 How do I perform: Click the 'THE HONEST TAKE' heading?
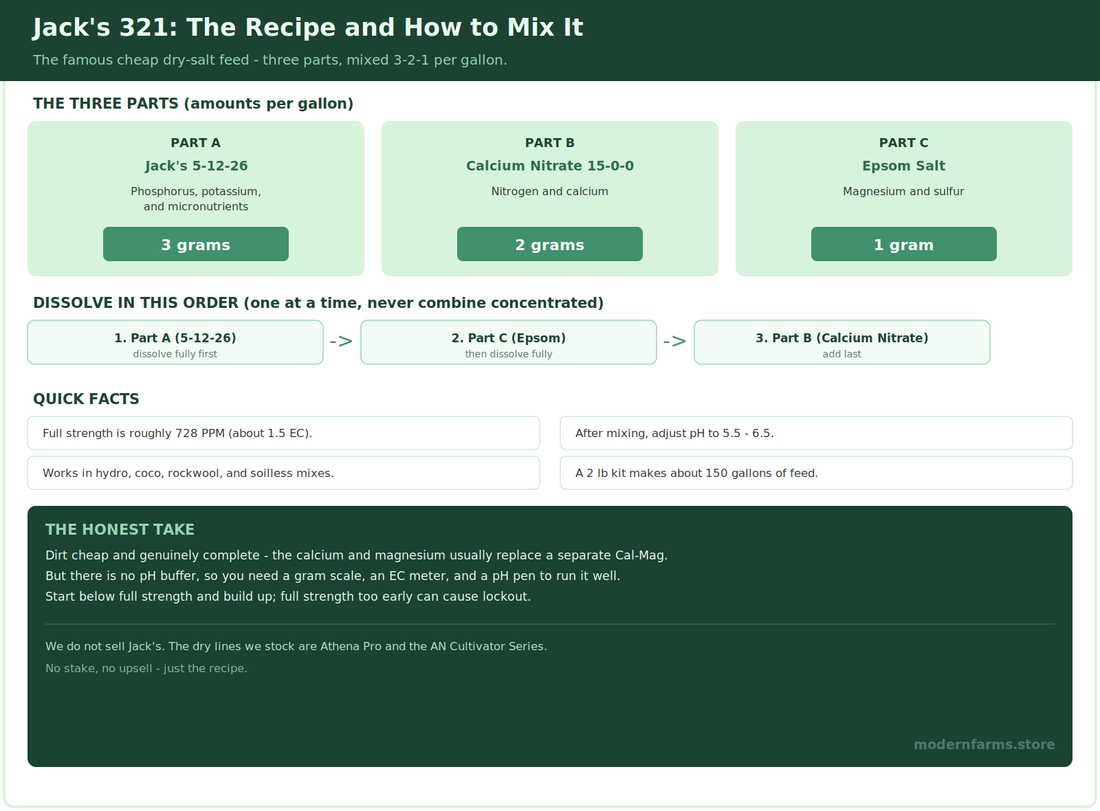120,530
